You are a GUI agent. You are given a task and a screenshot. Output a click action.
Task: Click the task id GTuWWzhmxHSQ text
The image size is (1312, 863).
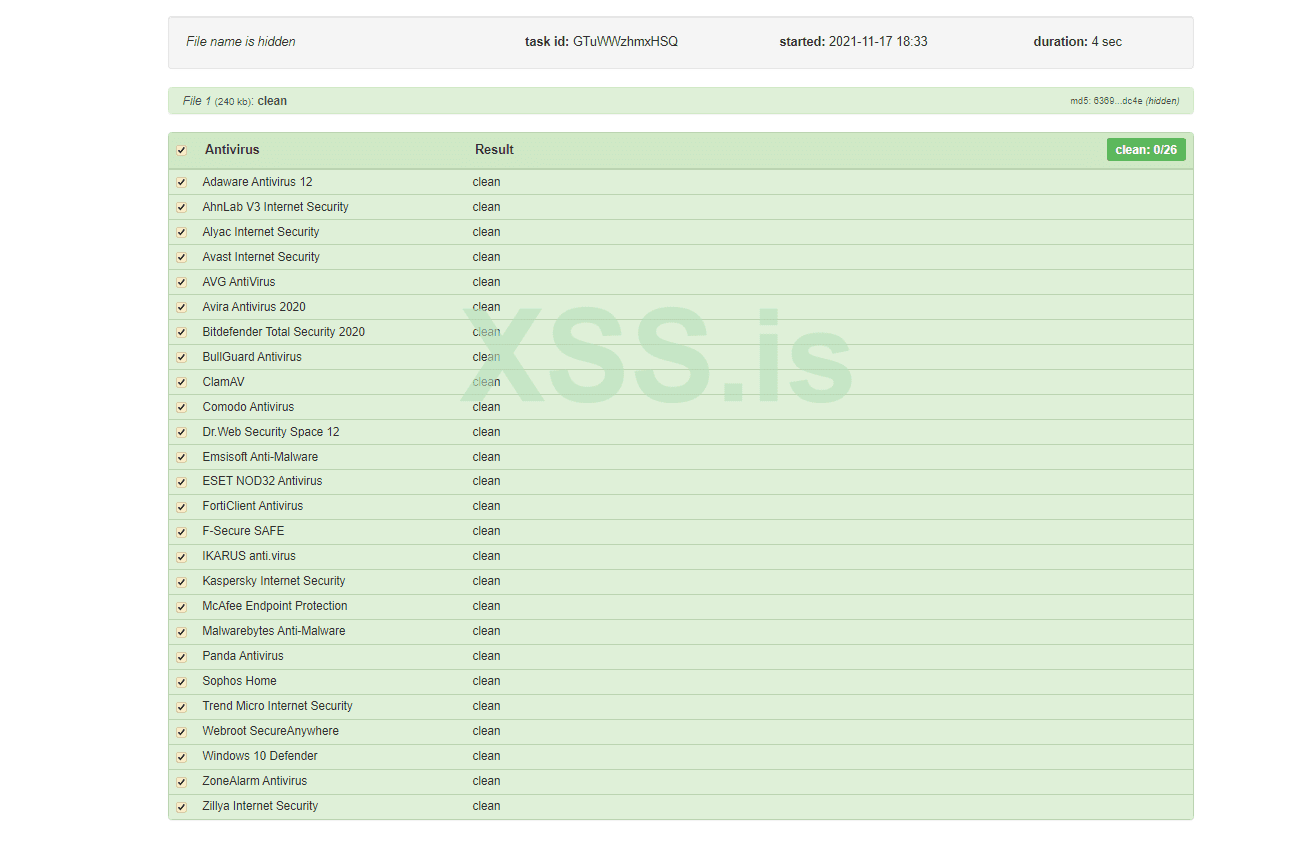point(625,42)
